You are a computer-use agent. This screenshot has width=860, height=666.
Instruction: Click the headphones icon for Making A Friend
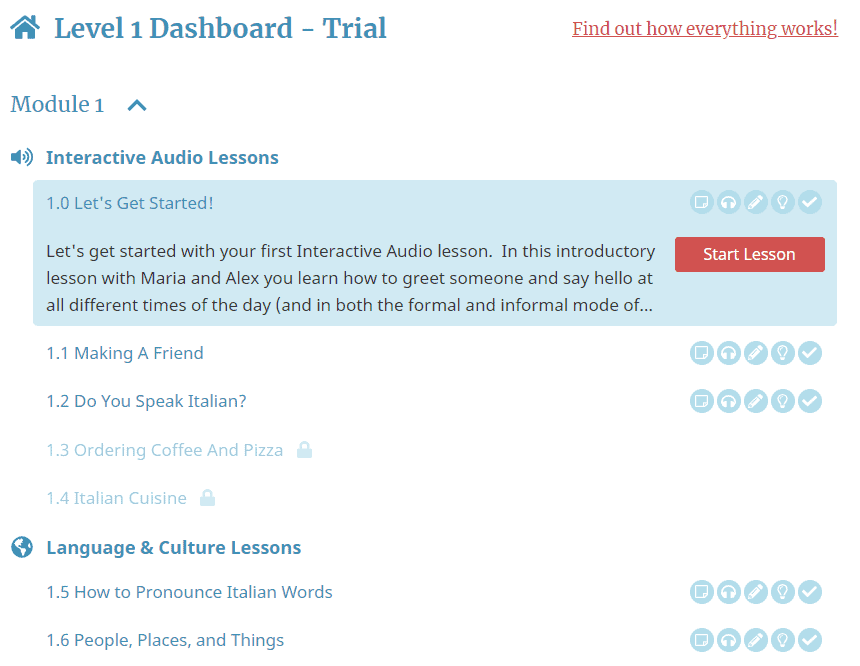point(728,353)
